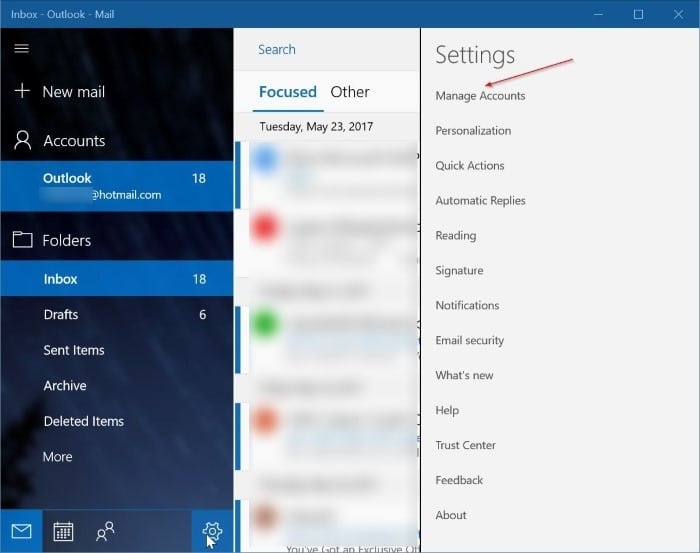Maximize the Mail window
Image resolution: width=700 pixels, height=553 pixels.
[x=638, y=14]
